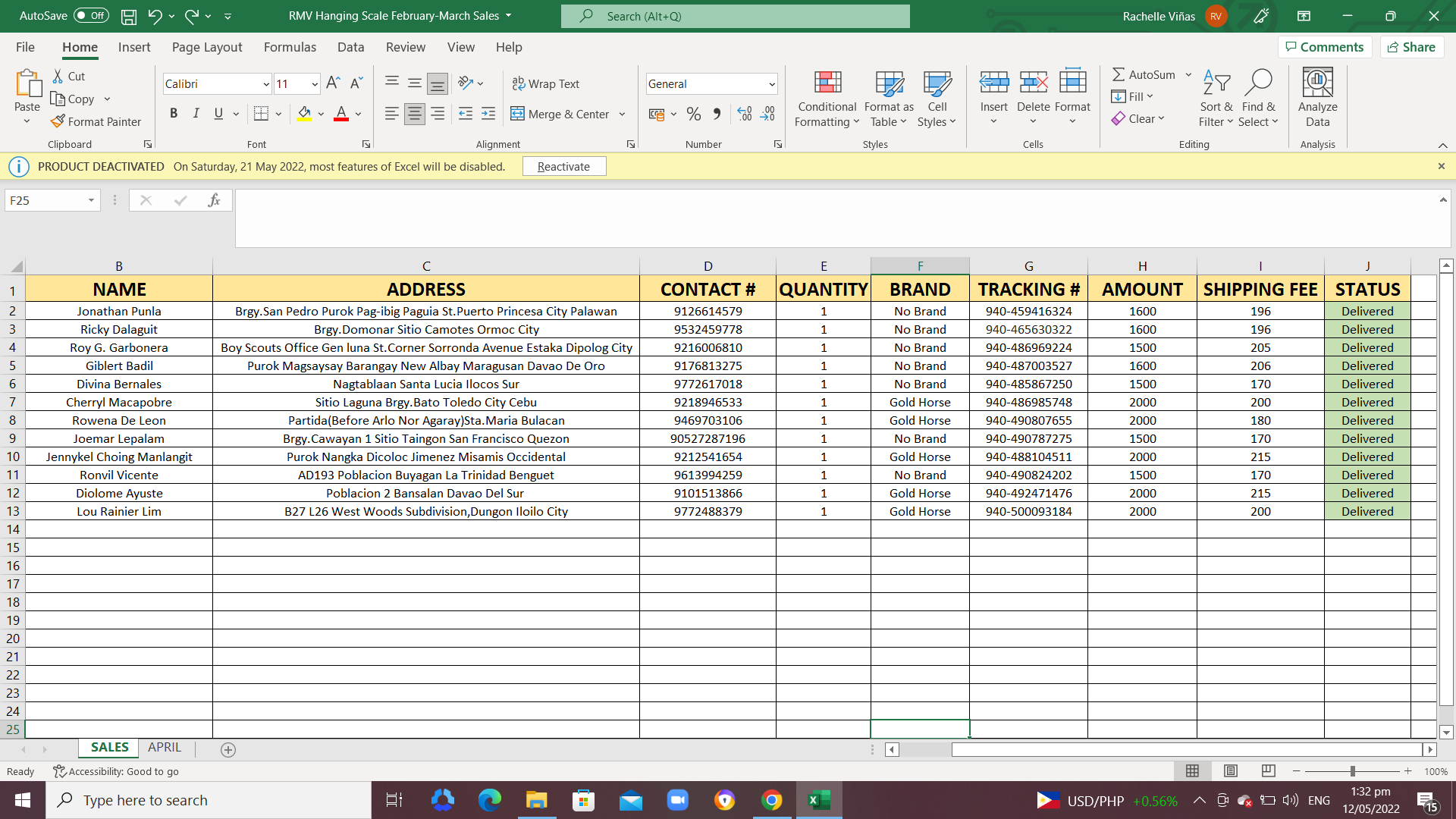Click the Fill Color yellow swatch

(304, 114)
